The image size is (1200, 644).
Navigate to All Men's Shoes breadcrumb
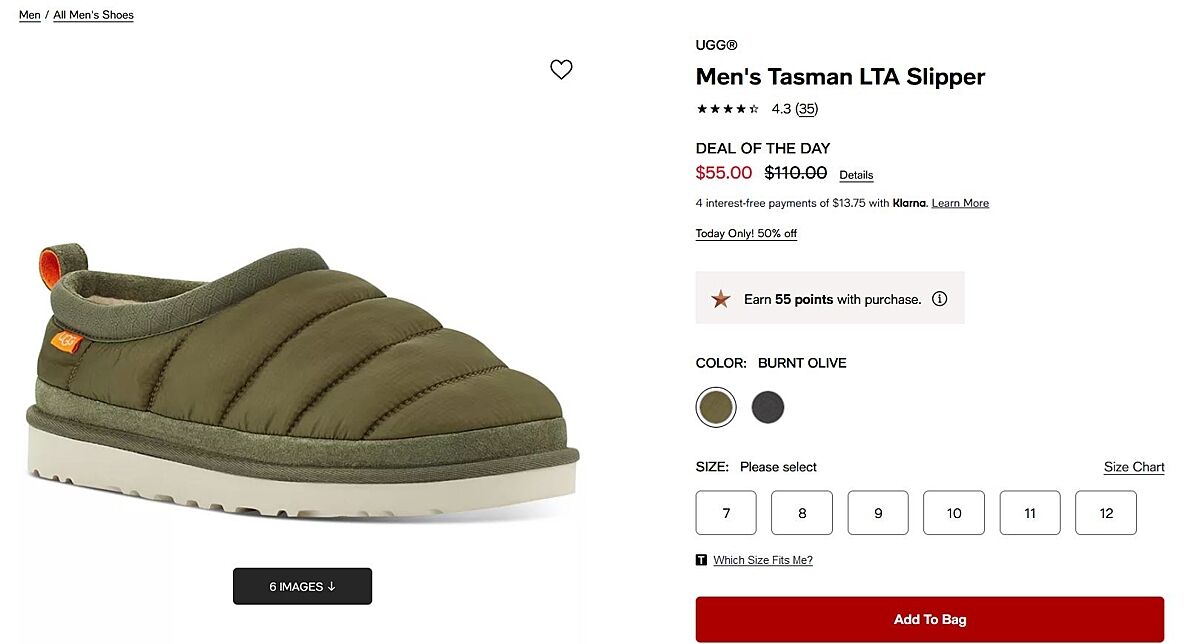(93, 15)
